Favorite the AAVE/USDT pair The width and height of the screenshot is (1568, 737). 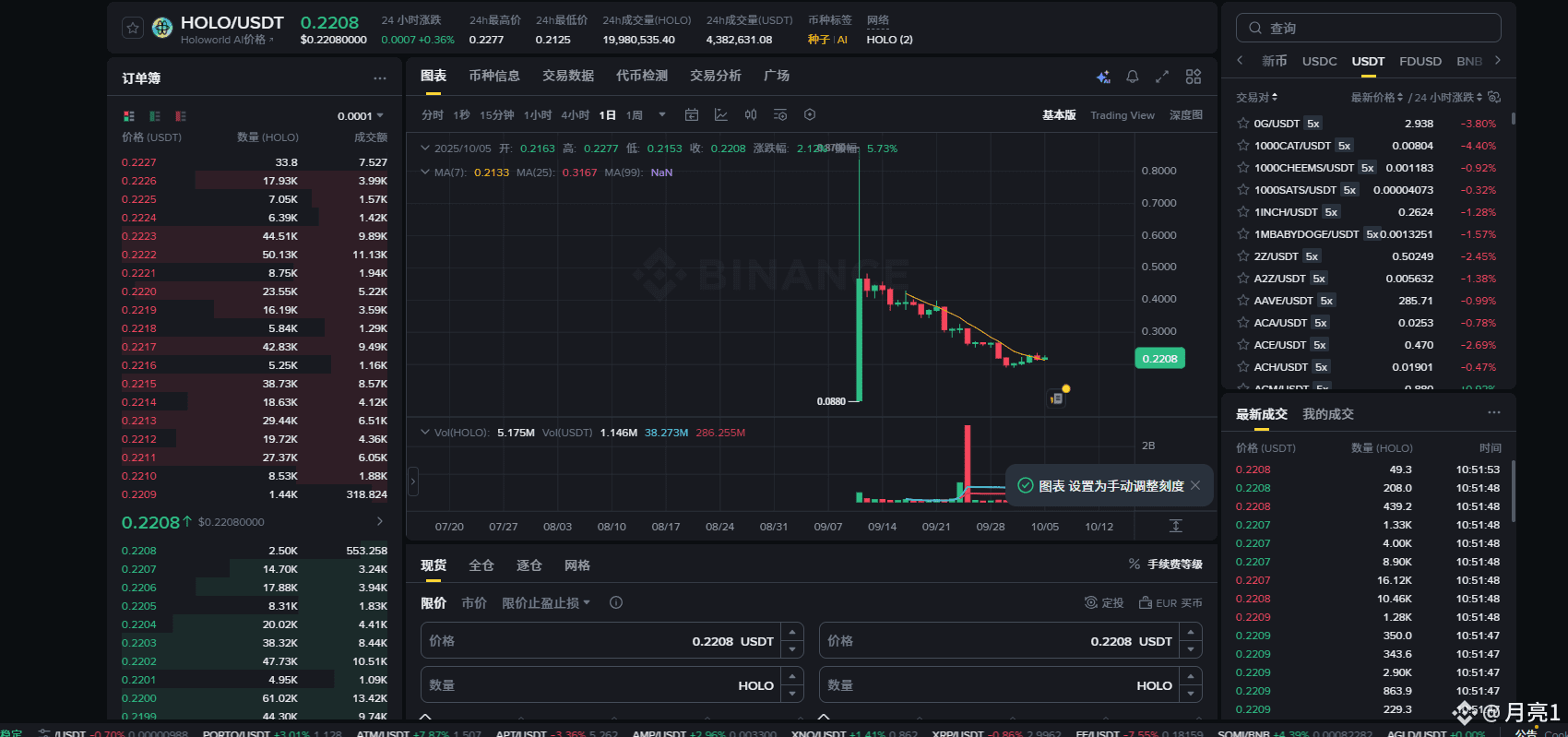point(1243,301)
